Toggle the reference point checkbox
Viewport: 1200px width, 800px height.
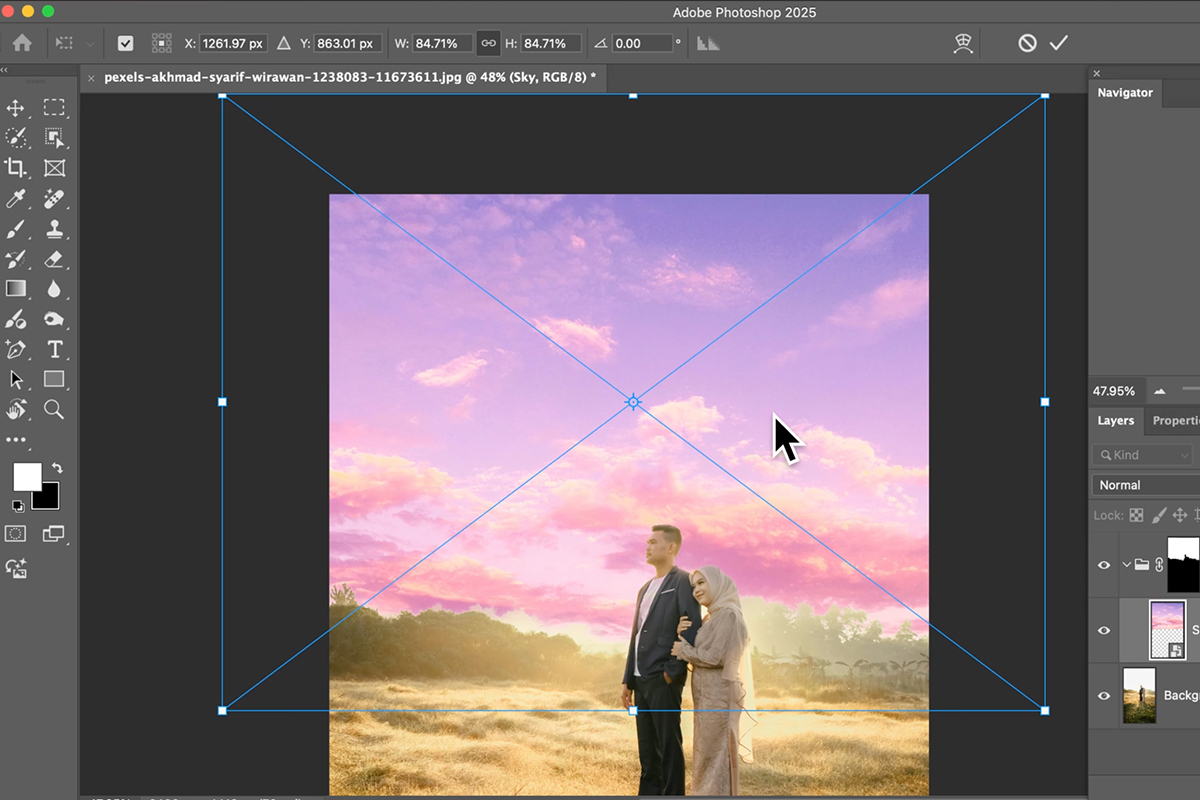coord(125,44)
